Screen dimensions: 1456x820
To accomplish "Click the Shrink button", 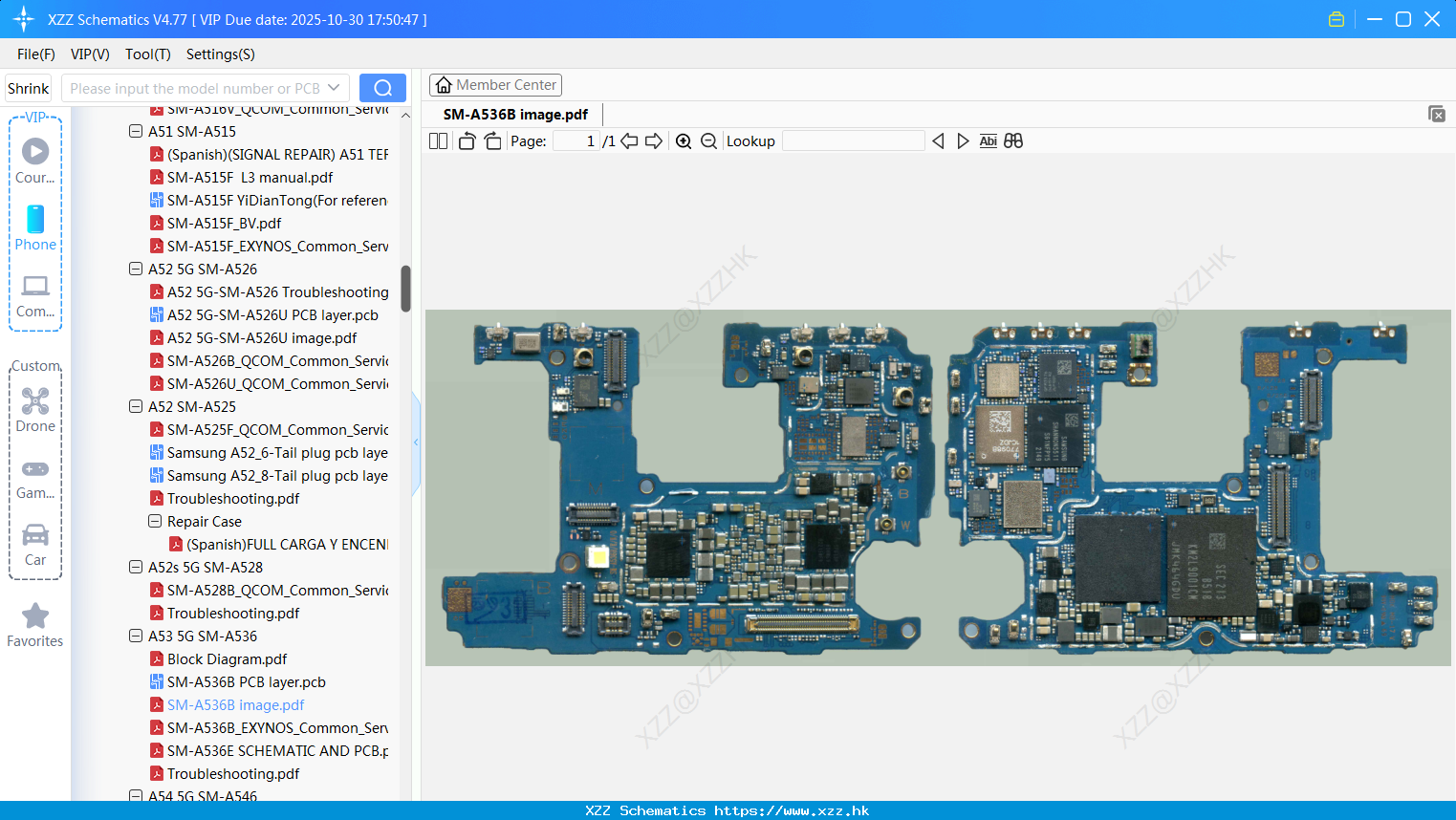I will pyautogui.click(x=29, y=88).
